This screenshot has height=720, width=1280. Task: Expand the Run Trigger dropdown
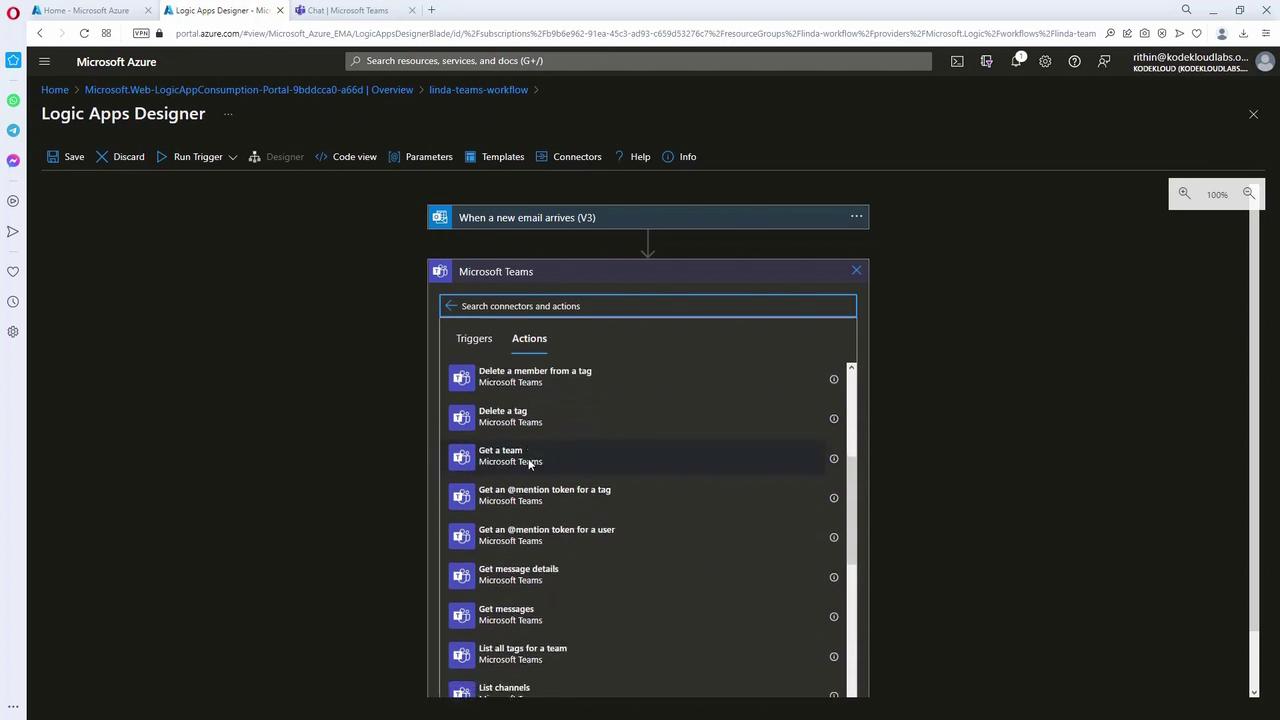[x=233, y=157]
